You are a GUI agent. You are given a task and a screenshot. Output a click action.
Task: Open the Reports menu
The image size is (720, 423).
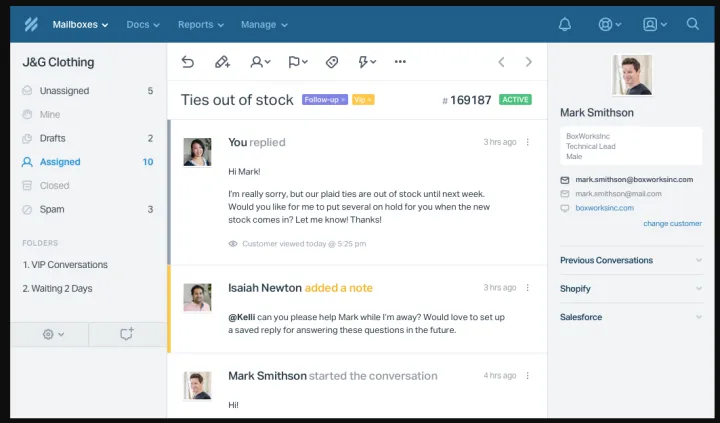[x=200, y=24]
